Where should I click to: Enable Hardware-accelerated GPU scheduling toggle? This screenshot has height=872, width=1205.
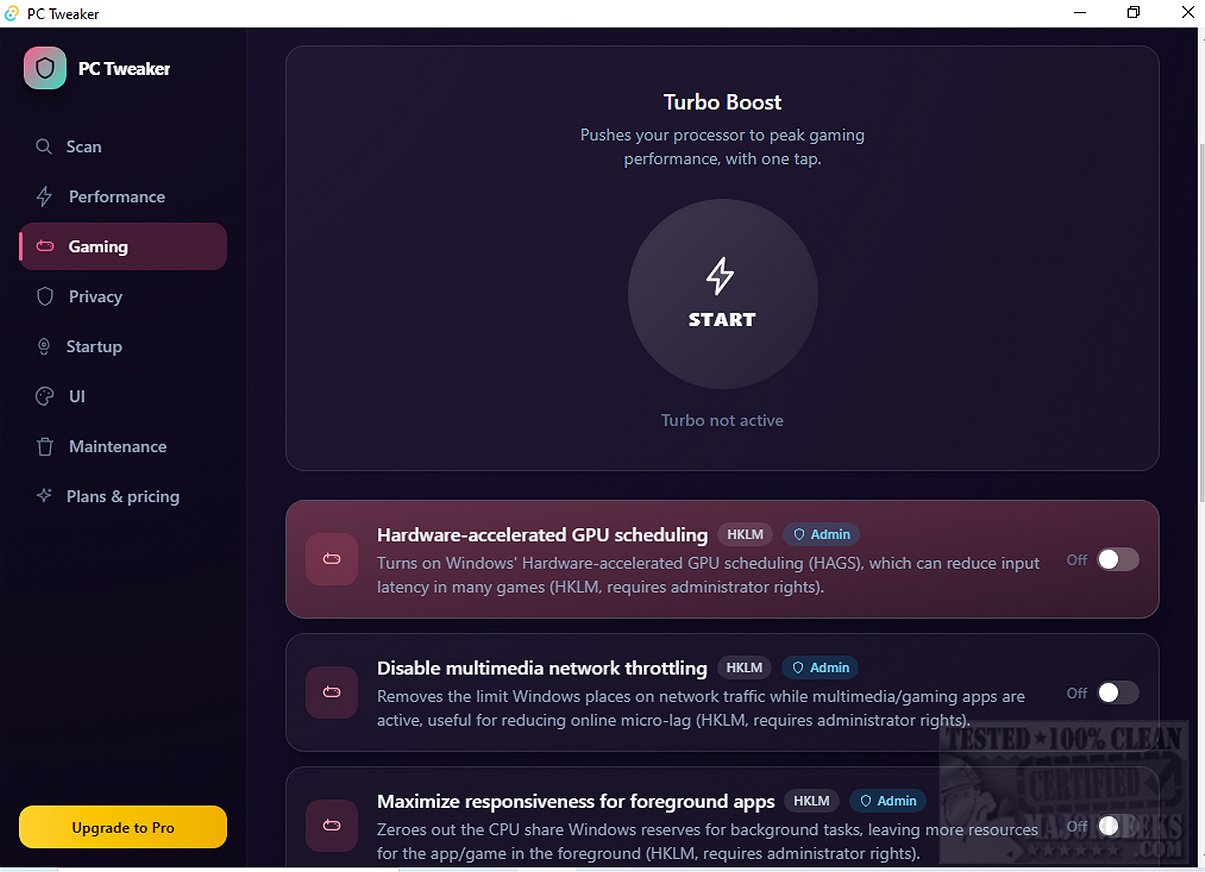1118,560
